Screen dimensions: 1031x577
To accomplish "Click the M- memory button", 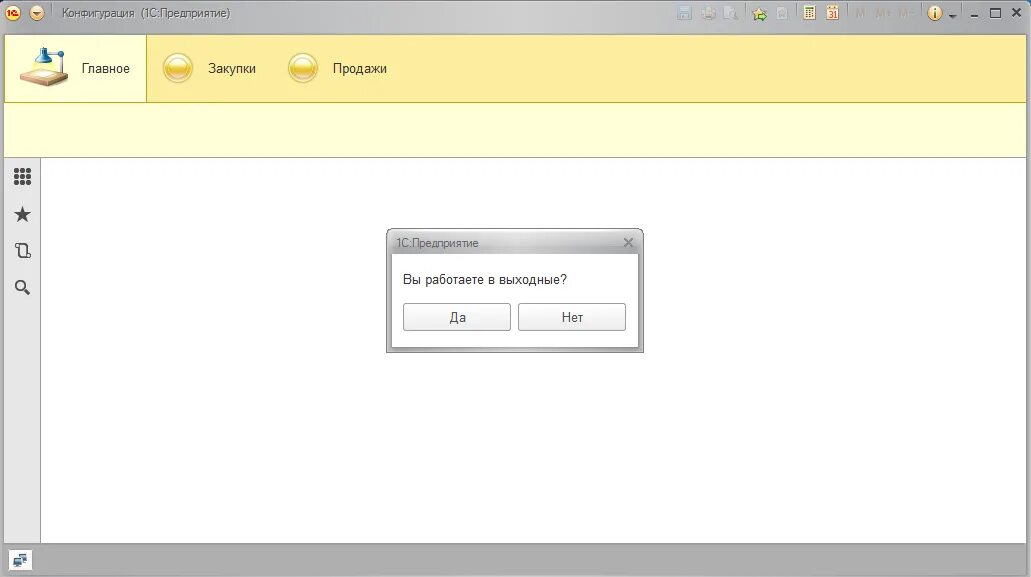I will pyautogui.click(x=905, y=13).
